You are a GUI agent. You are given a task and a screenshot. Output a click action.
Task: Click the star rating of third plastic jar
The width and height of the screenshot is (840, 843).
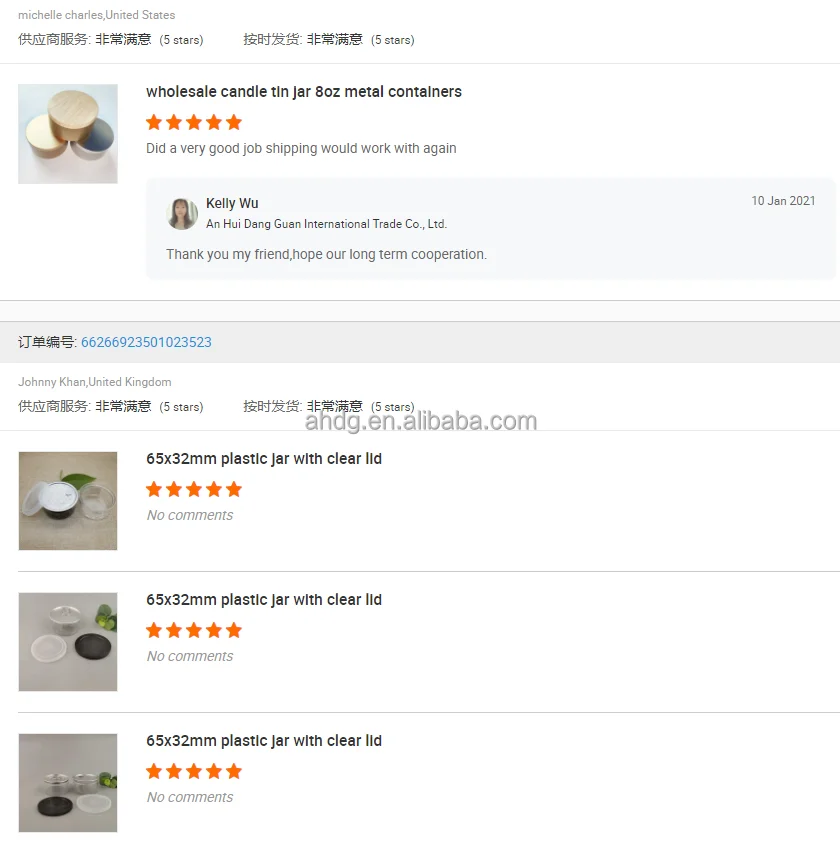[194, 771]
